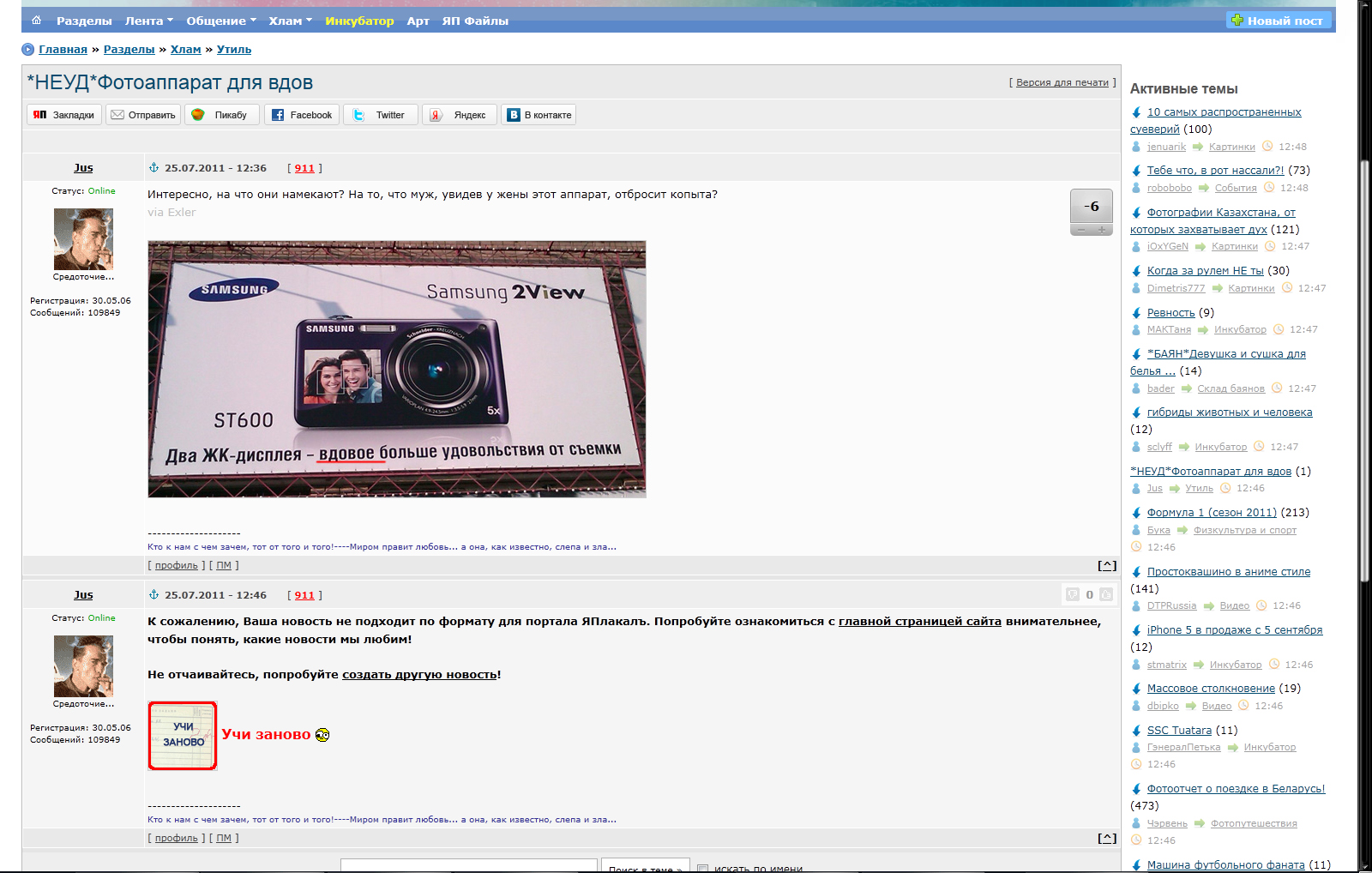Share the topic on Facebook
The image size is (1372, 873).
[x=302, y=115]
